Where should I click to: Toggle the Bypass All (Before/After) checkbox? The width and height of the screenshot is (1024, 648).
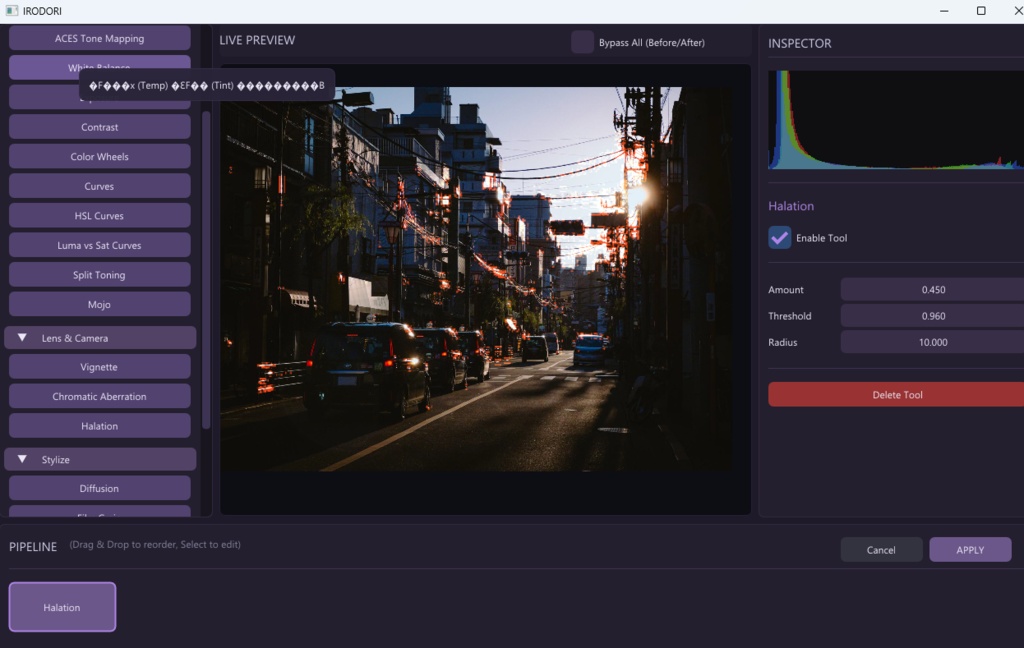582,42
